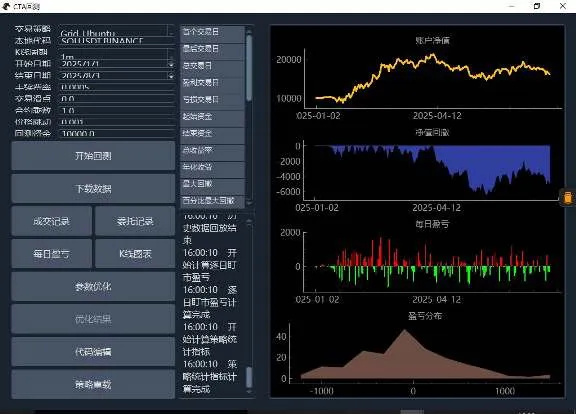Click the 价格跳动 input field
This screenshot has width=576, height=414.
point(117,122)
